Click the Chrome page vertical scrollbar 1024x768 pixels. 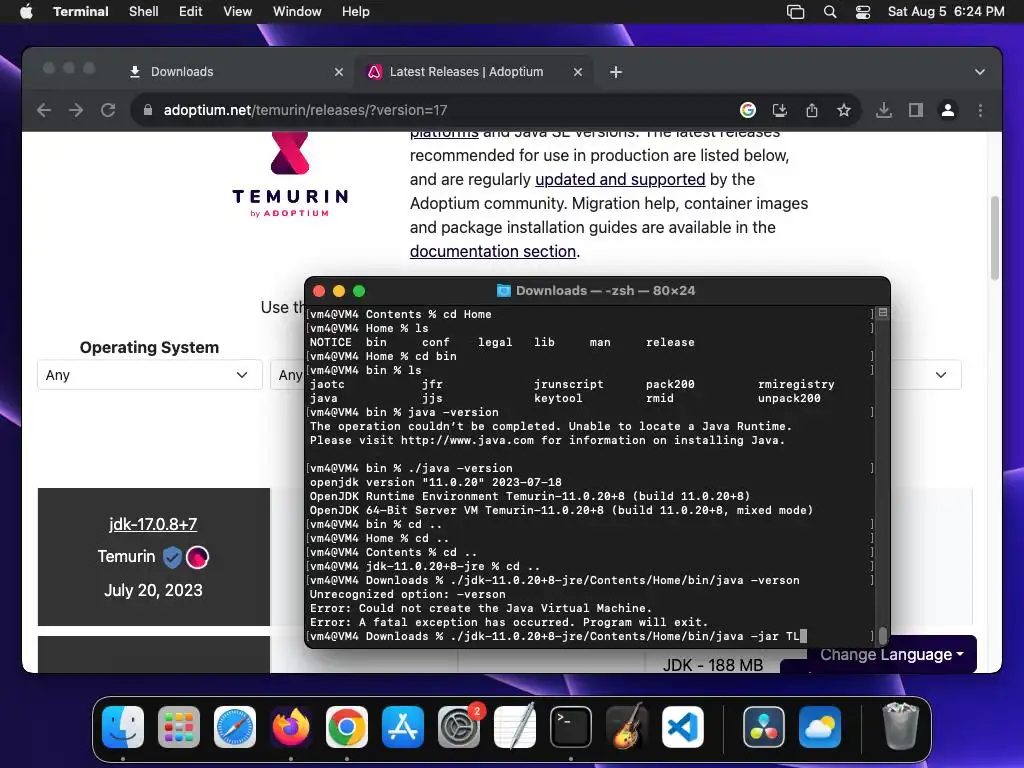995,238
